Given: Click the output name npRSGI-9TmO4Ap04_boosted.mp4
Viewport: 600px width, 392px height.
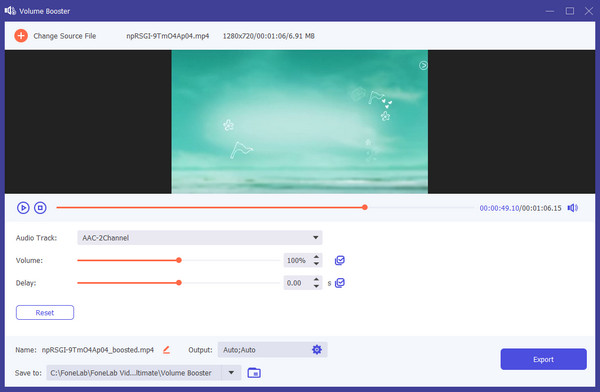Looking at the screenshot, I should click(98, 350).
